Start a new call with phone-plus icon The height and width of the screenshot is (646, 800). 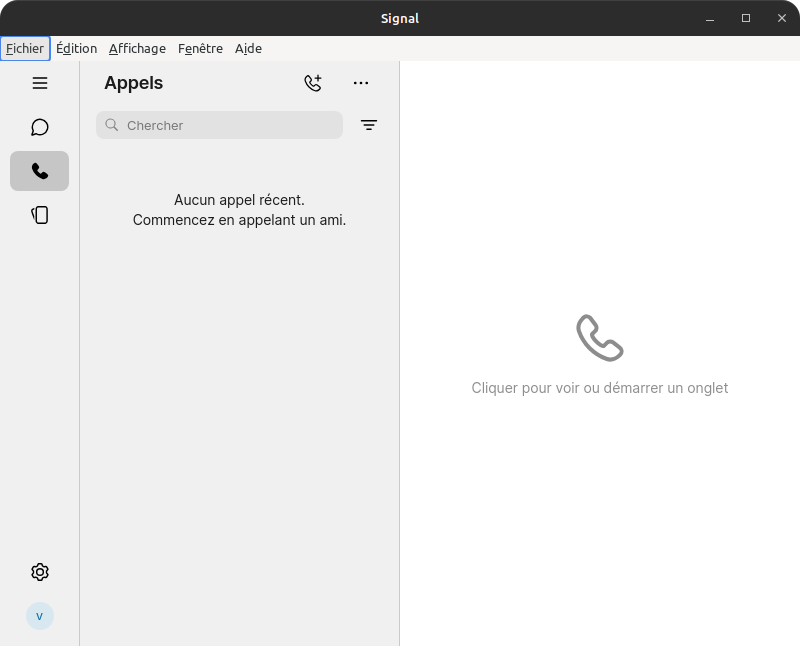(313, 83)
